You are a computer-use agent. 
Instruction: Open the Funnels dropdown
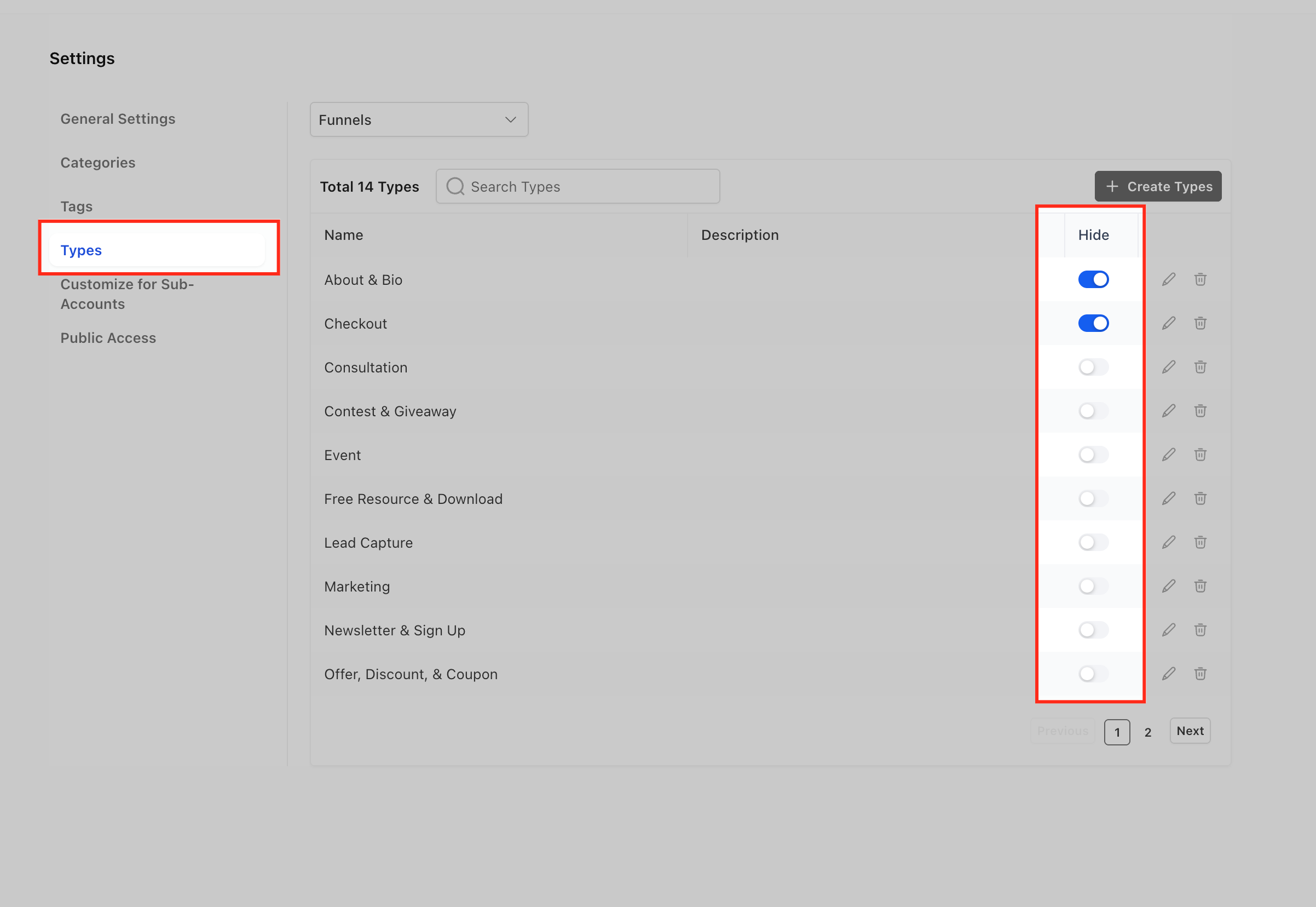[419, 119]
